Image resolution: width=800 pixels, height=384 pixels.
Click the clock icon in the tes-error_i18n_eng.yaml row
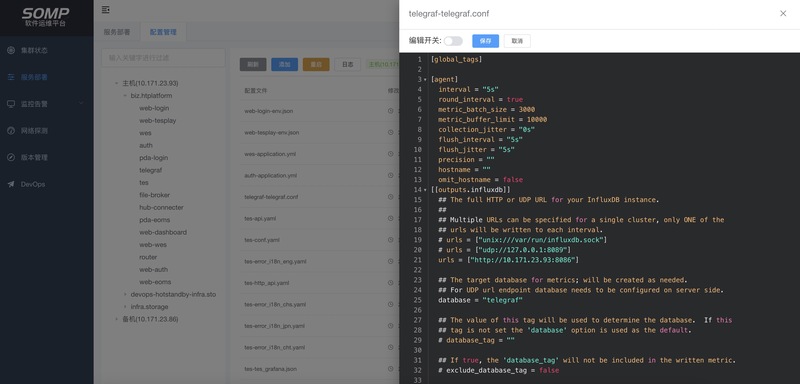pyautogui.click(x=391, y=261)
